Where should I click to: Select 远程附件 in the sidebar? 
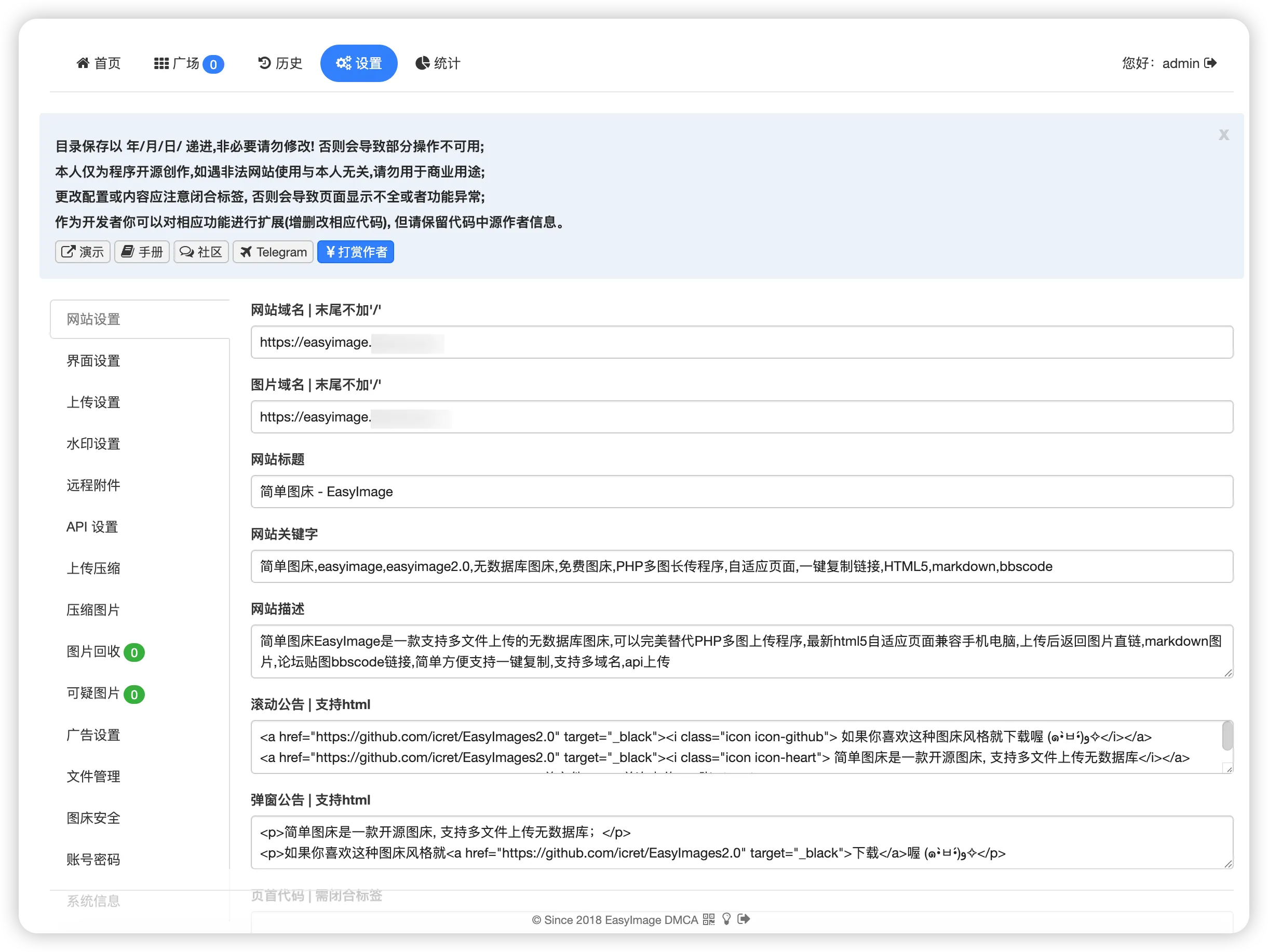pyautogui.click(x=139, y=485)
